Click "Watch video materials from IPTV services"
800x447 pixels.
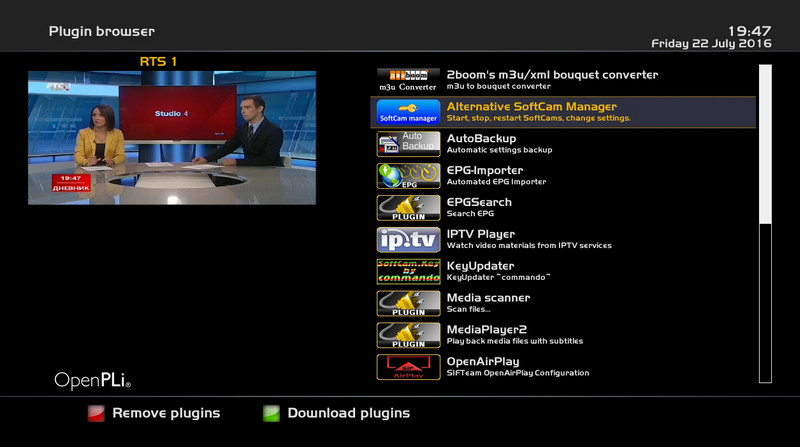pos(529,245)
